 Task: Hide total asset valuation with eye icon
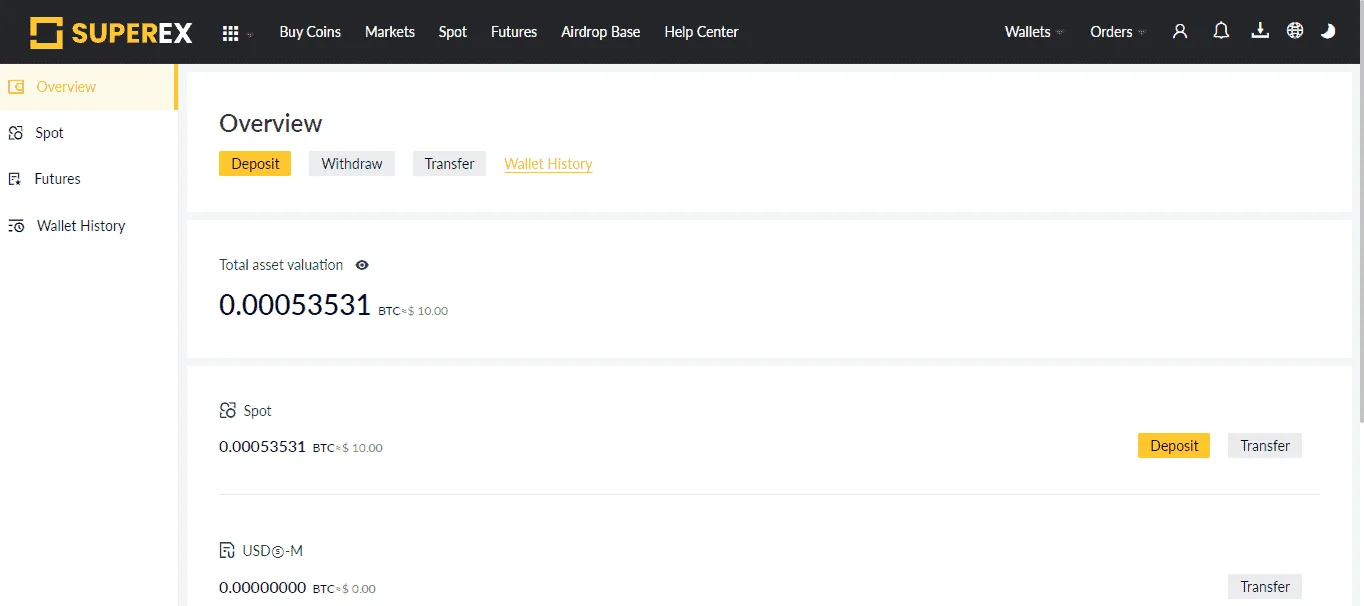tap(362, 265)
